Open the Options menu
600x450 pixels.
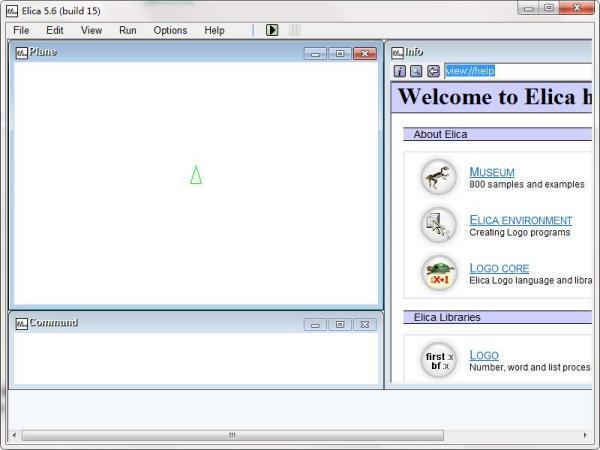(x=170, y=30)
